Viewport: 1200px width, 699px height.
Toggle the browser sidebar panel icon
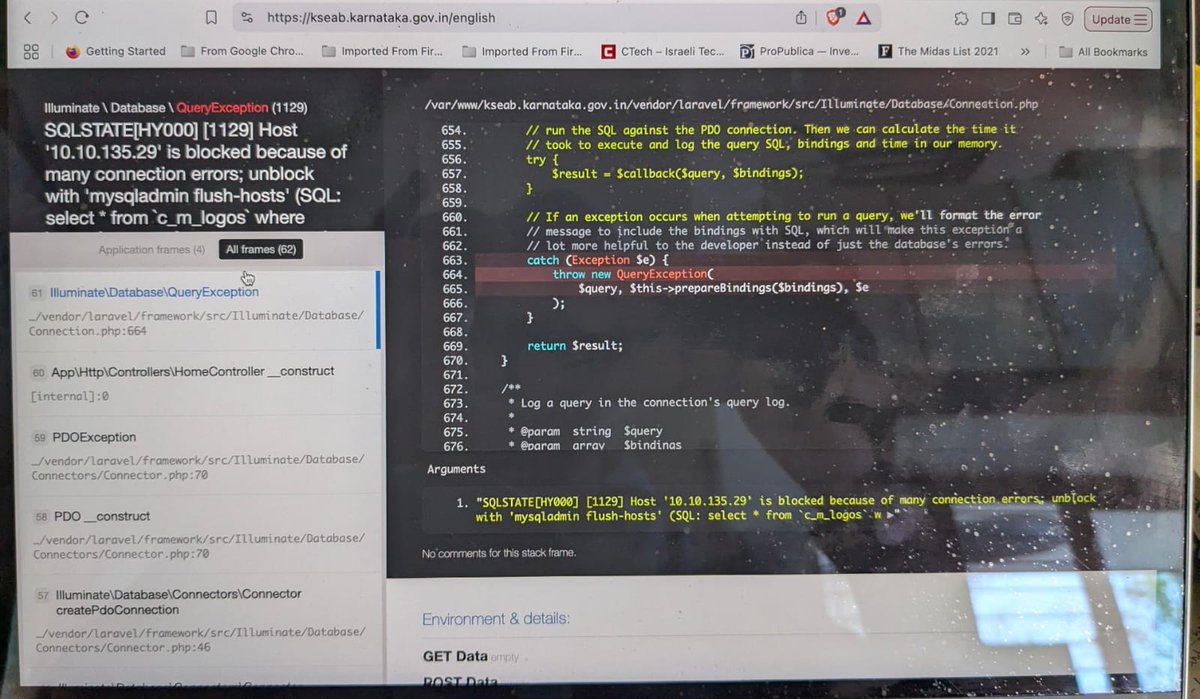pyautogui.click(x=986, y=18)
